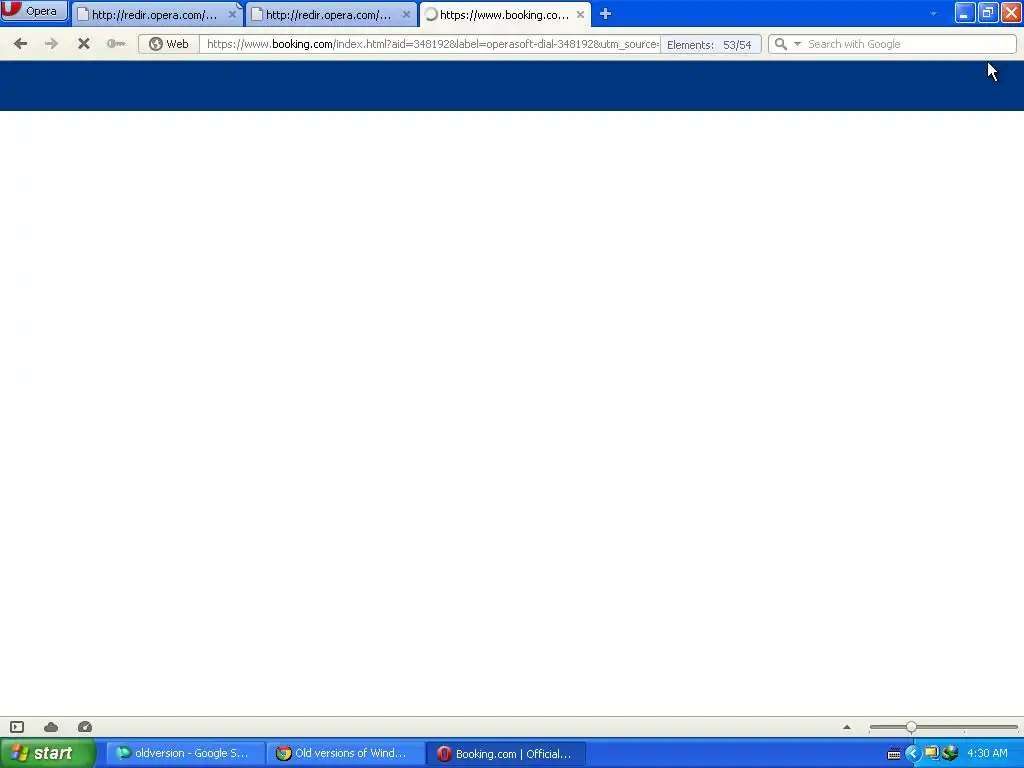Click the security shield tray icon
1024x768 pixels.
[950, 754]
